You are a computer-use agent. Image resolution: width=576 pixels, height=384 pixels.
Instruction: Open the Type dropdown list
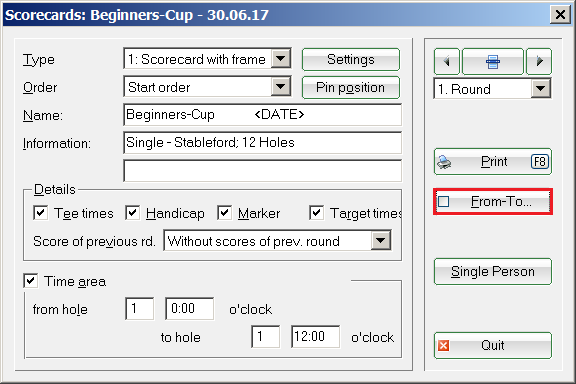(x=281, y=59)
